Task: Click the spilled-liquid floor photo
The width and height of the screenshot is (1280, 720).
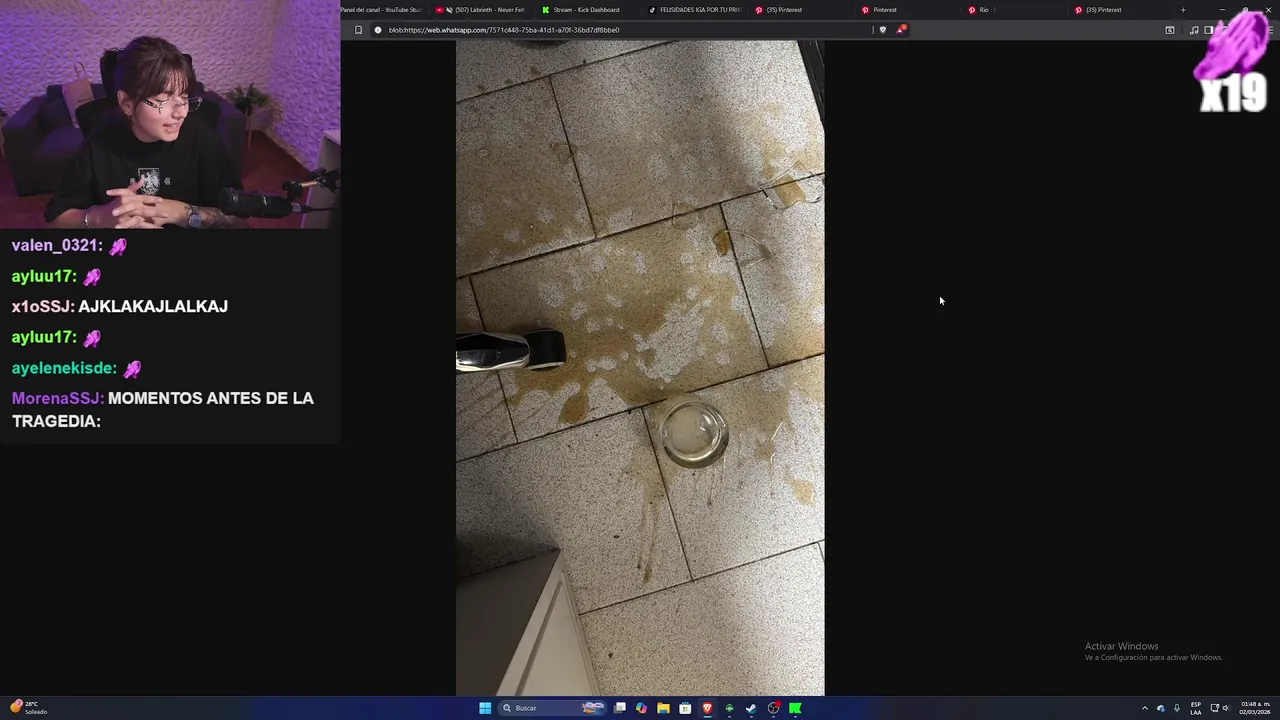Action: (640, 367)
